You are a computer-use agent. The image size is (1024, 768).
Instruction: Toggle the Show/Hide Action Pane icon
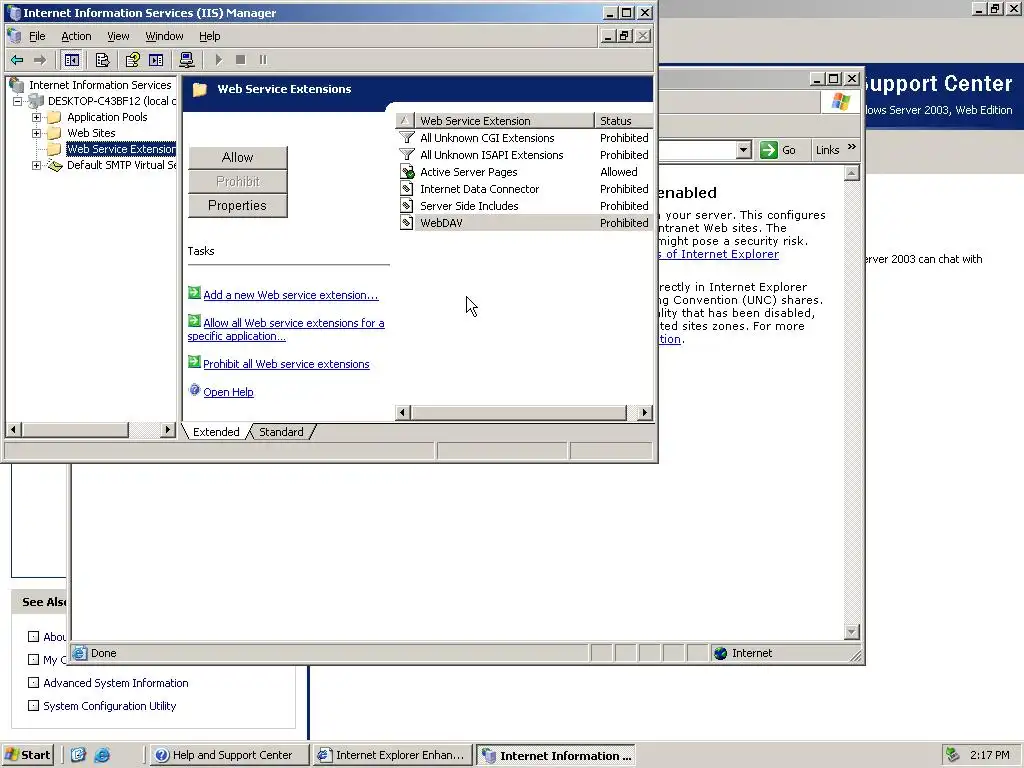click(x=156, y=60)
